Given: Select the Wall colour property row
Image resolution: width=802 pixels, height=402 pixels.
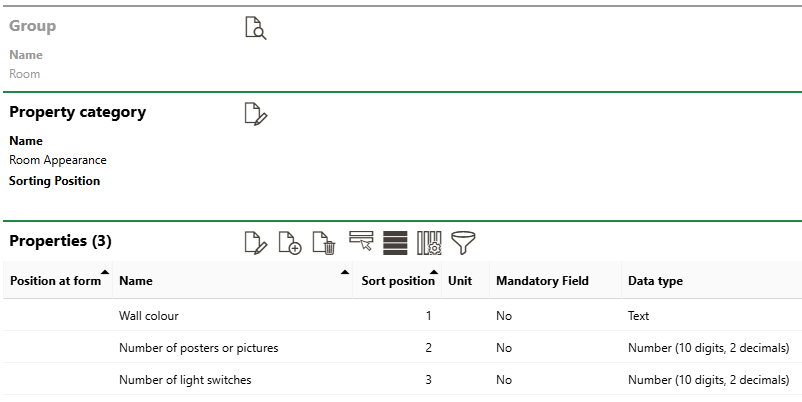Looking at the screenshot, I should pyautogui.click(x=402, y=316).
